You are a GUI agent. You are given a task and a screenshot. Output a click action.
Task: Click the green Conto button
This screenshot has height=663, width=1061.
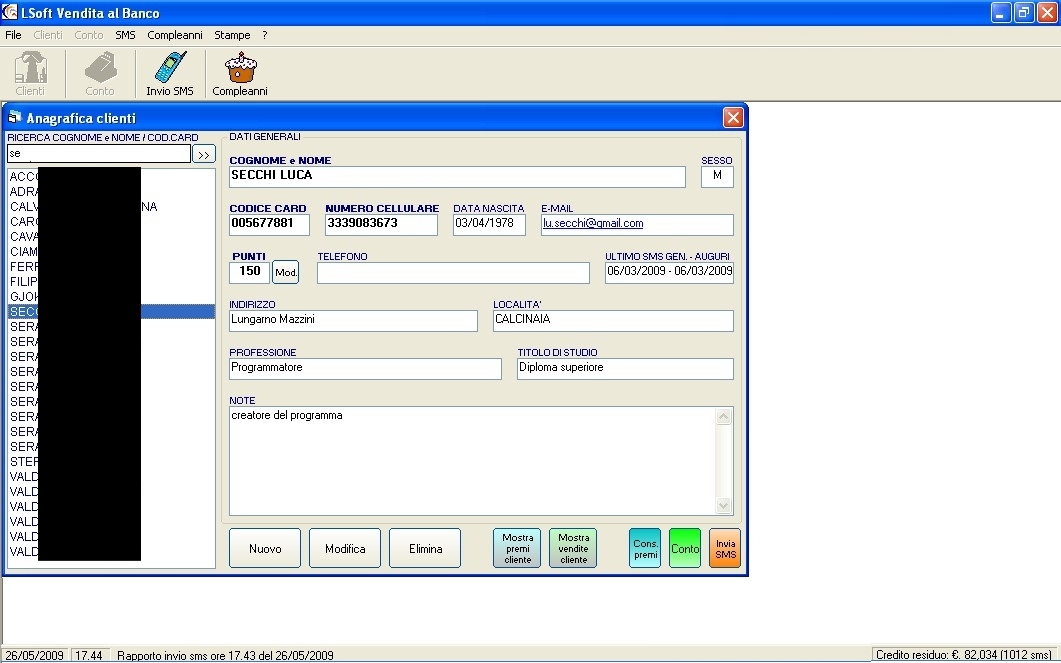click(685, 549)
